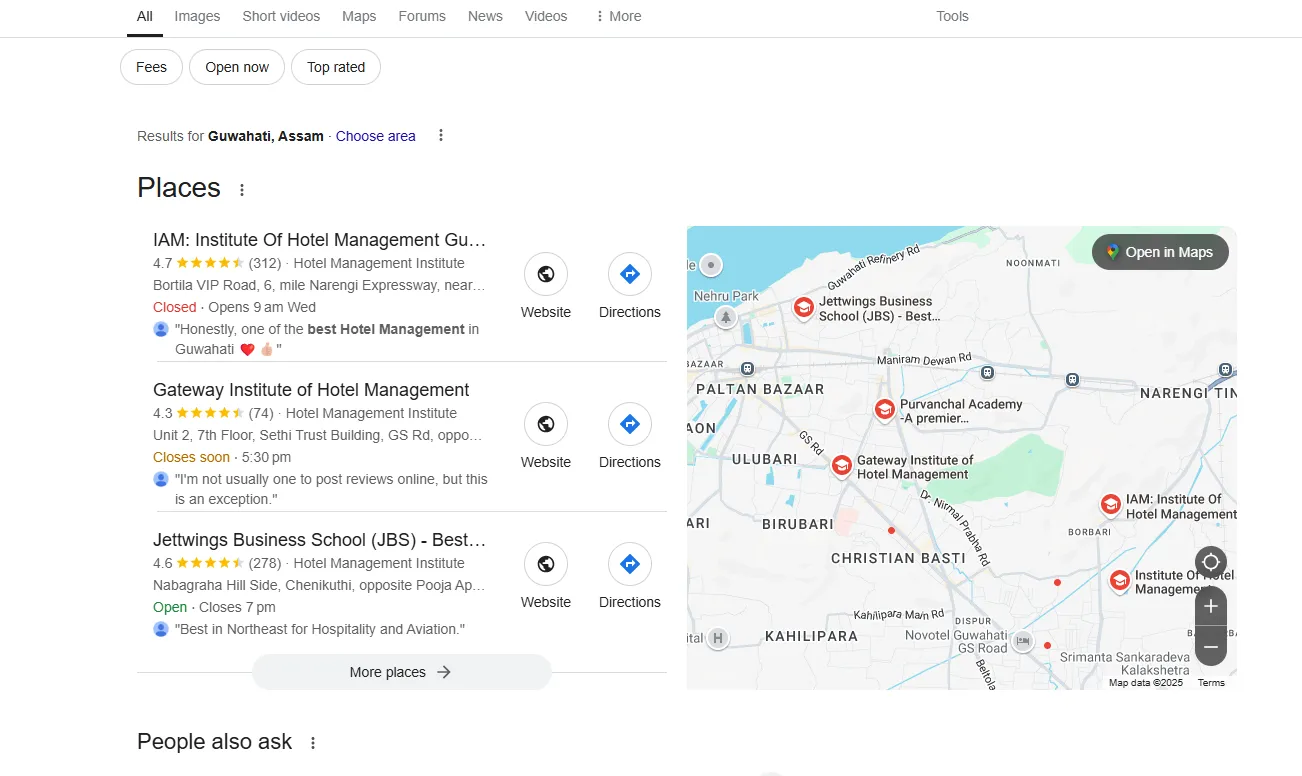Click IAM rating 4.7 with 312 reviews
The width and height of the screenshot is (1302, 776).
217,263
